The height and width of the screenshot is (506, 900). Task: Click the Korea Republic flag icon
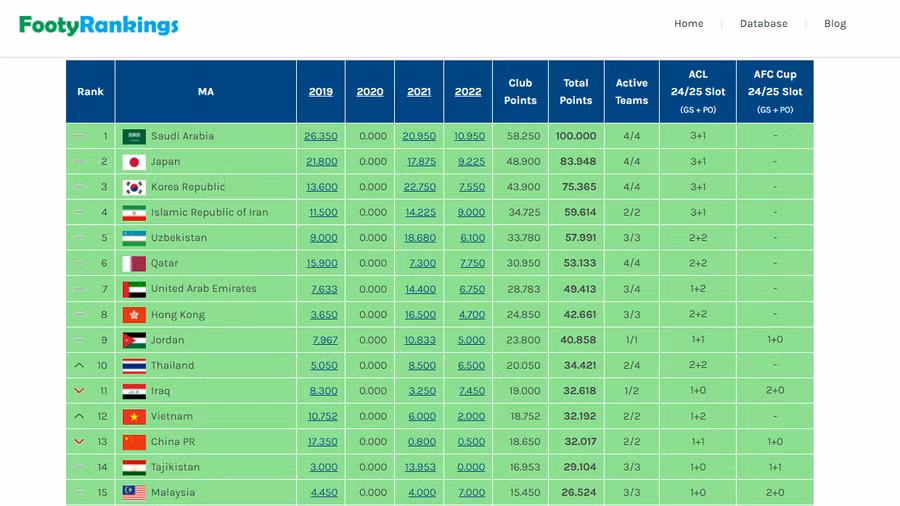(134, 187)
